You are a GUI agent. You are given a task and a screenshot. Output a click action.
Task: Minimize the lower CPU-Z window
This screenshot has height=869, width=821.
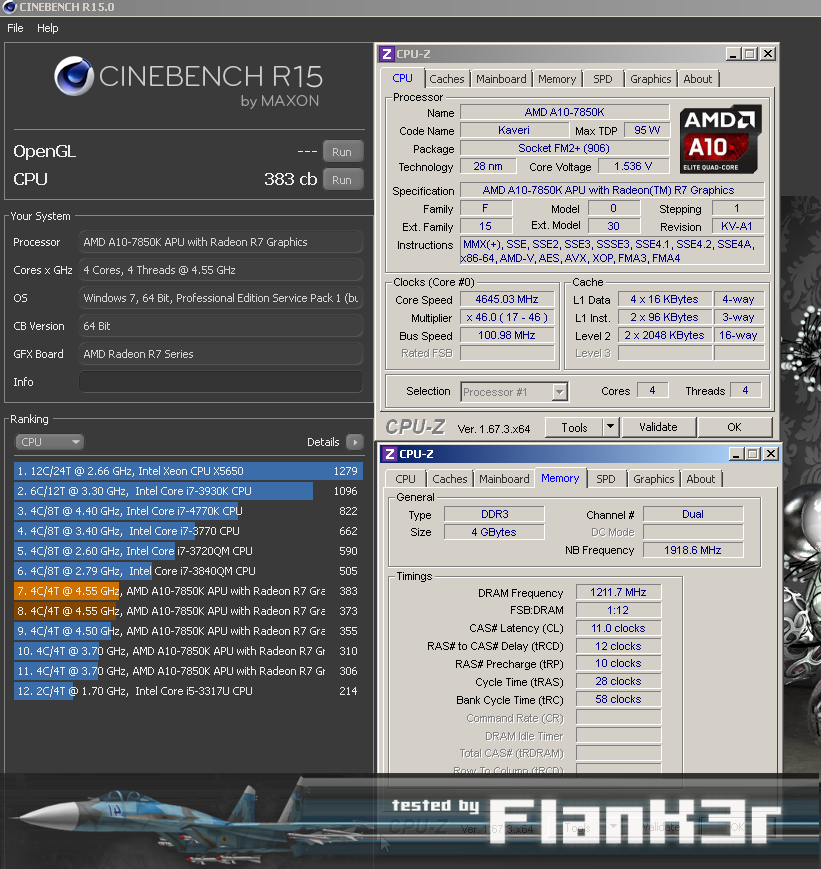(736, 454)
